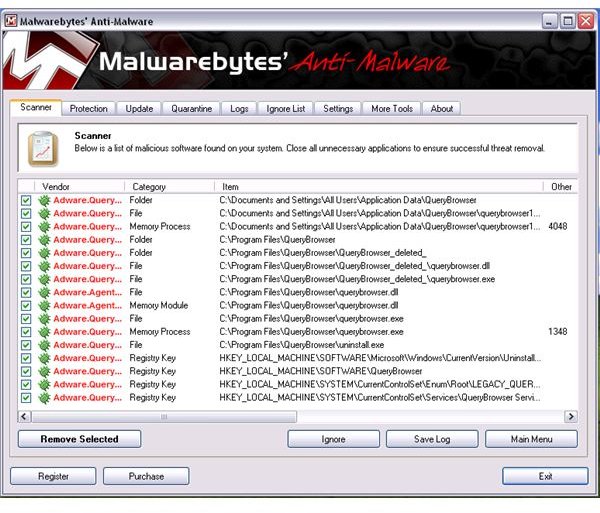Sort by the Vendor column header
The height and width of the screenshot is (513, 600).
tap(79, 187)
